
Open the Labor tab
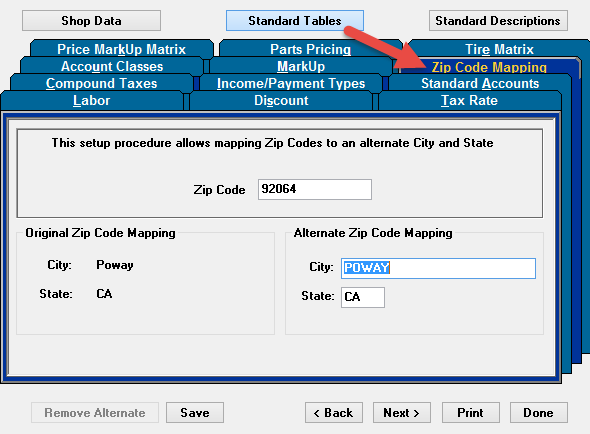click(x=91, y=101)
